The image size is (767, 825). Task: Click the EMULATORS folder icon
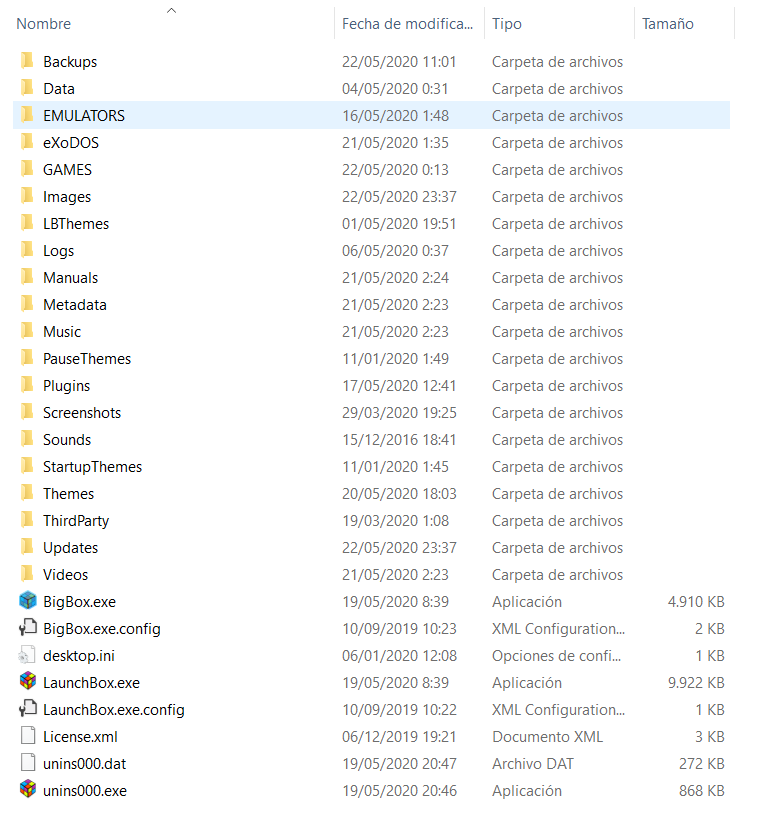tap(27, 114)
